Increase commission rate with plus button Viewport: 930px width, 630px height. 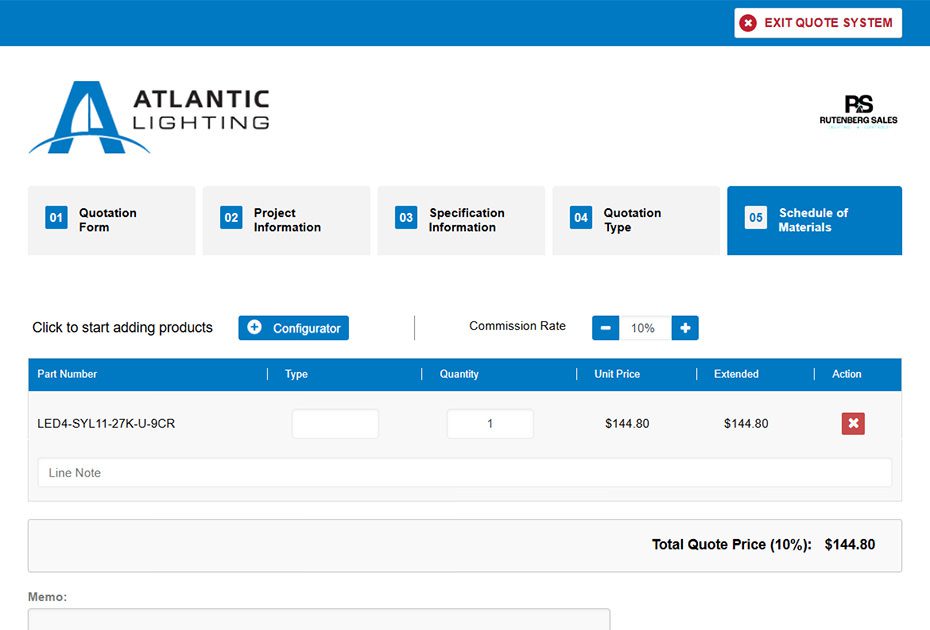coord(685,328)
